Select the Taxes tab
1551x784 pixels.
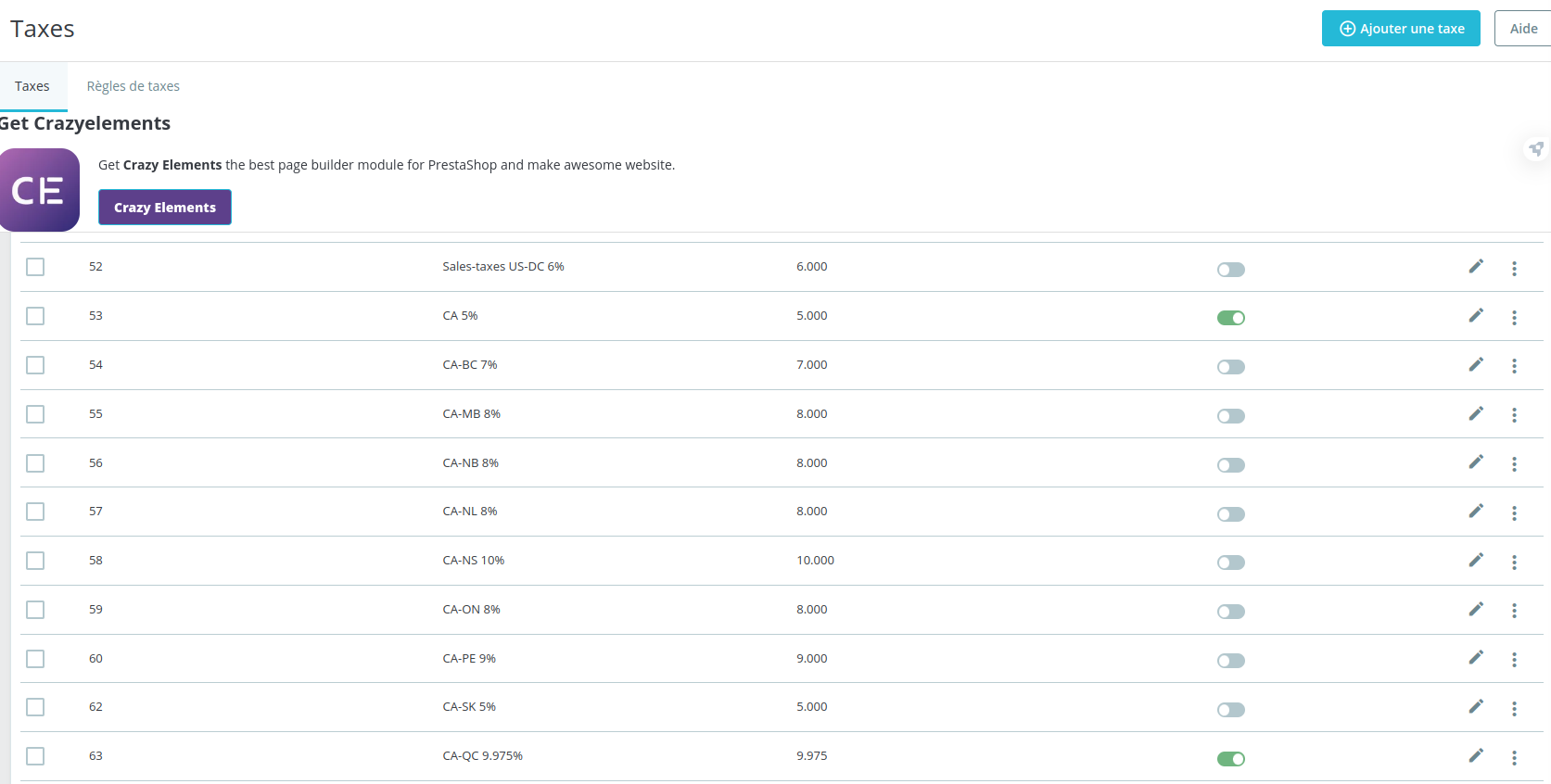coord(32,86)
